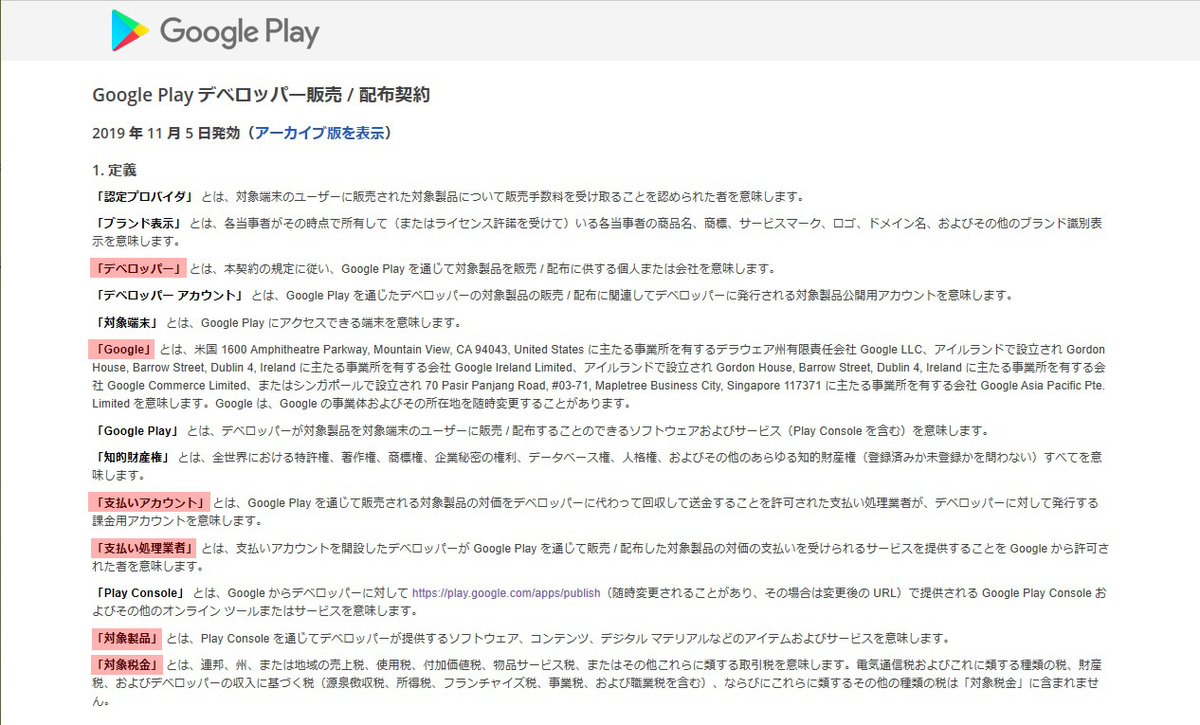Click the term 「デベロッパー アカウント」

coord(168,296)
